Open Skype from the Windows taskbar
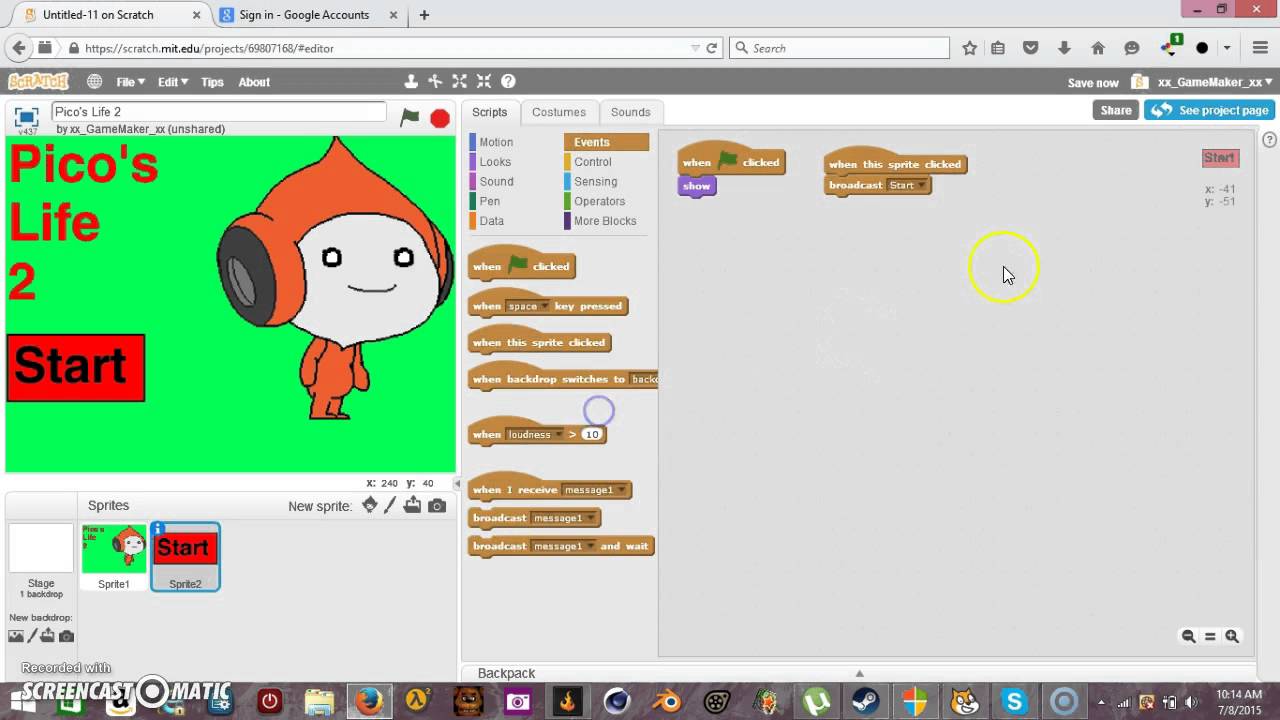Screen dimensions: 1280x720 [1015, 701]
